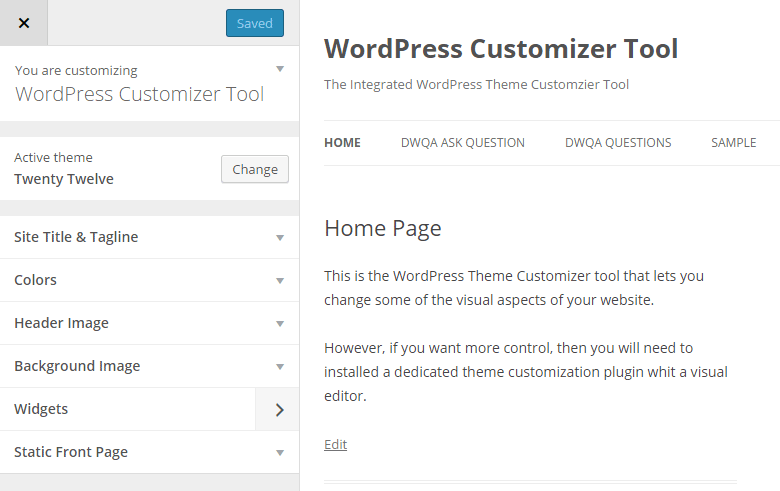Expand the Header Image section arrow
This screenshot has height=491, width=780.
click(x=280, y=324)
